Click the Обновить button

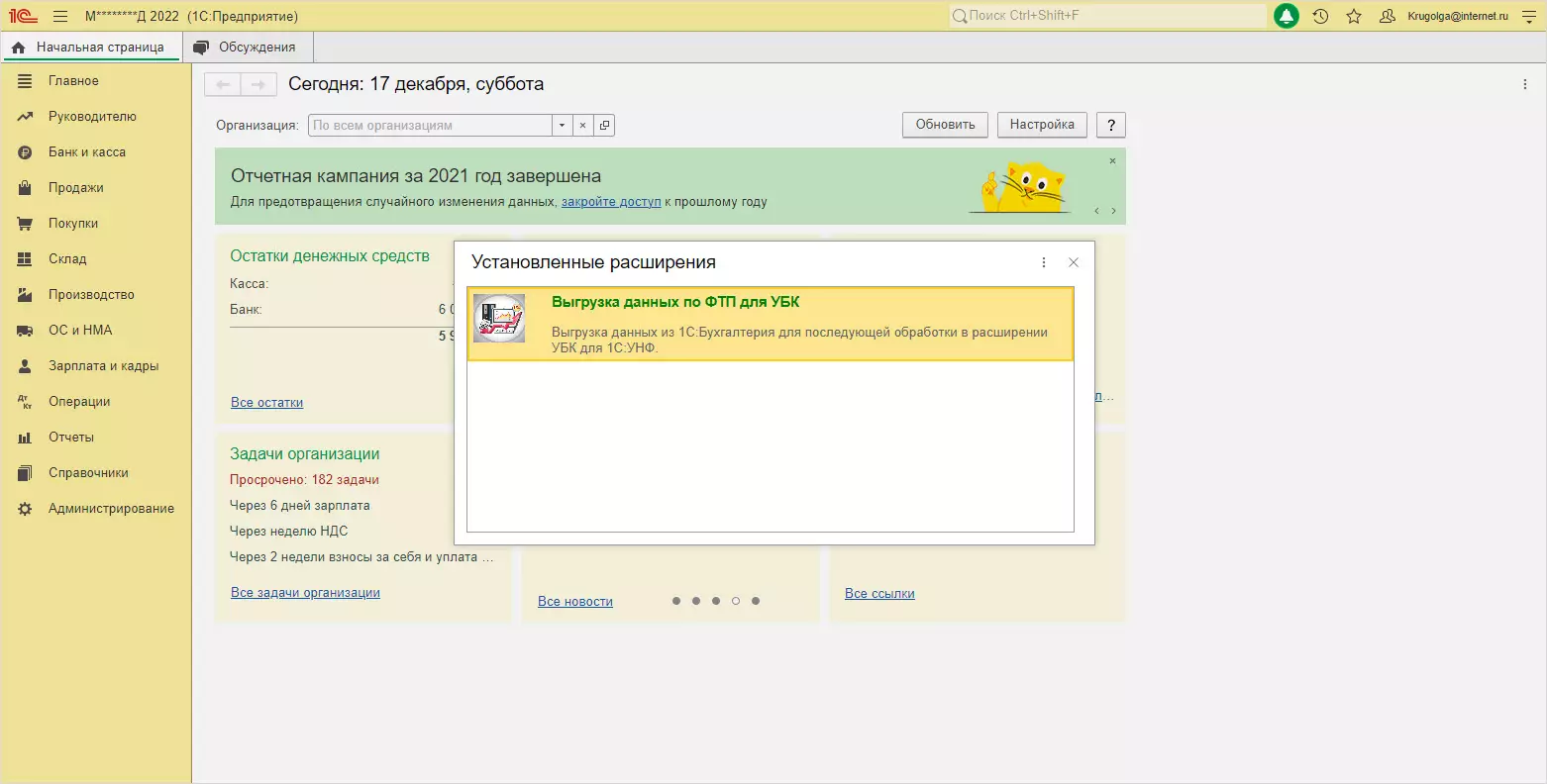[x=945, y=125]
